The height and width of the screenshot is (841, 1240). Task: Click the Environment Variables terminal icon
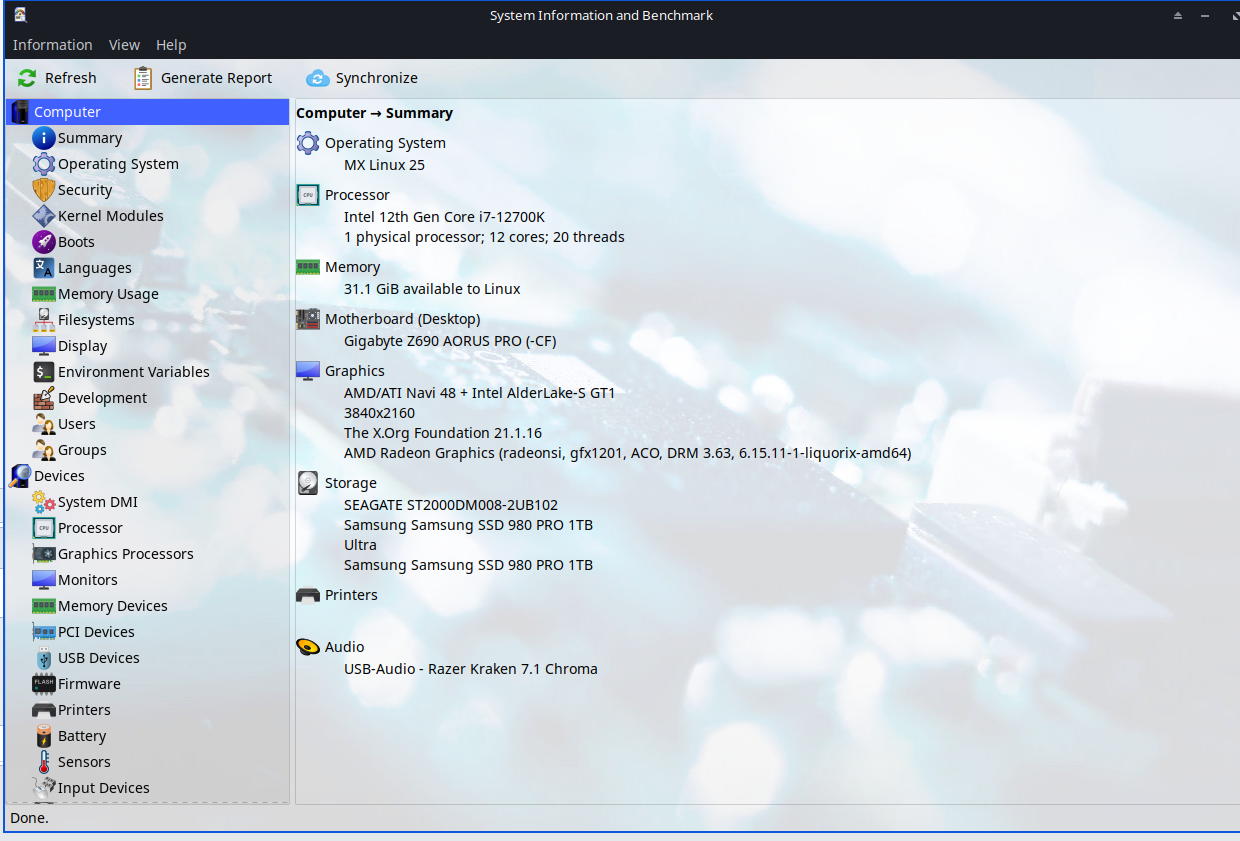(x=43, y=372)
